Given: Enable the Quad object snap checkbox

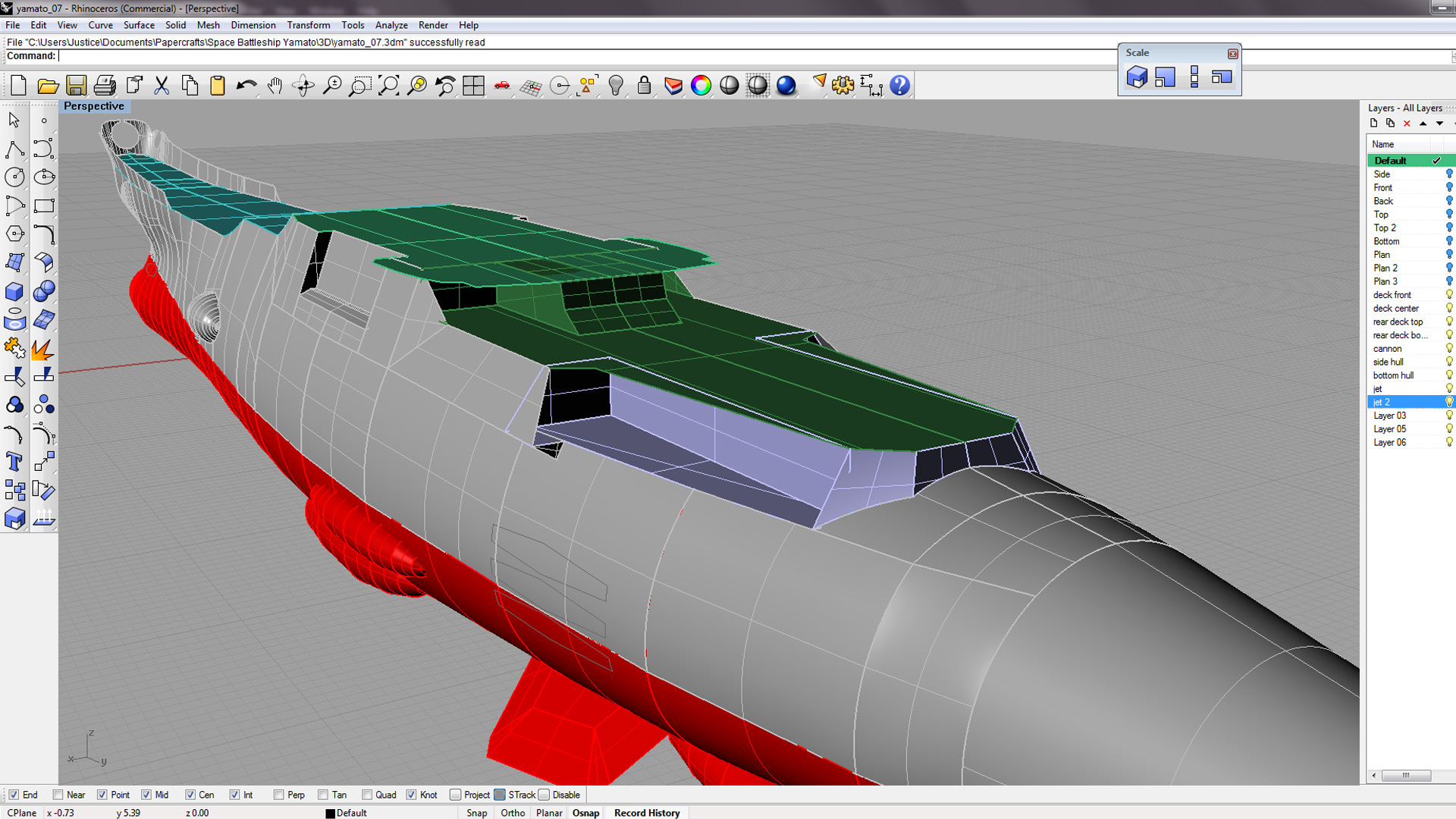Looking at the screenshot, I should [366, 795].
